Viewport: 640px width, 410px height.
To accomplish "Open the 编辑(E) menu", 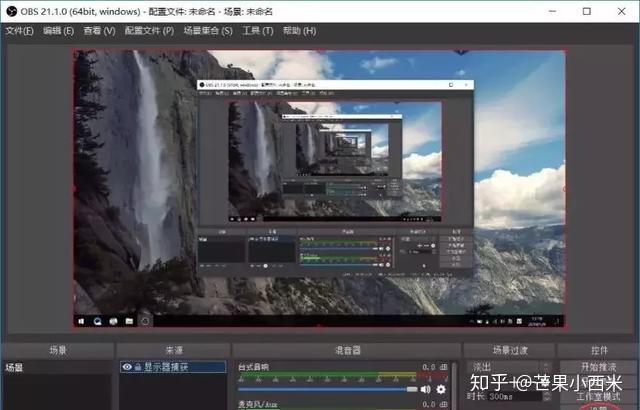I will click(x=58, y=31).
